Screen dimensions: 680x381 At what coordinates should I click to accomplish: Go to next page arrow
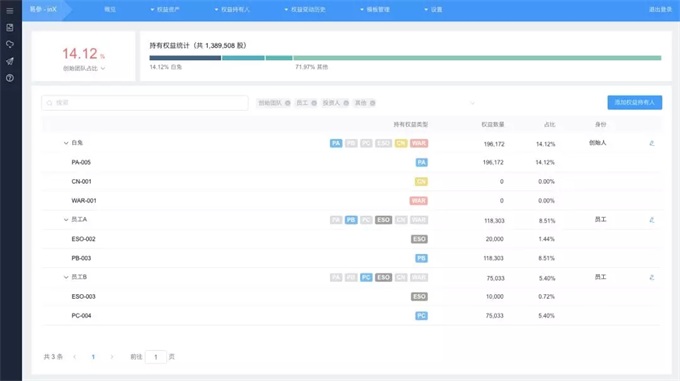(112, 357)
